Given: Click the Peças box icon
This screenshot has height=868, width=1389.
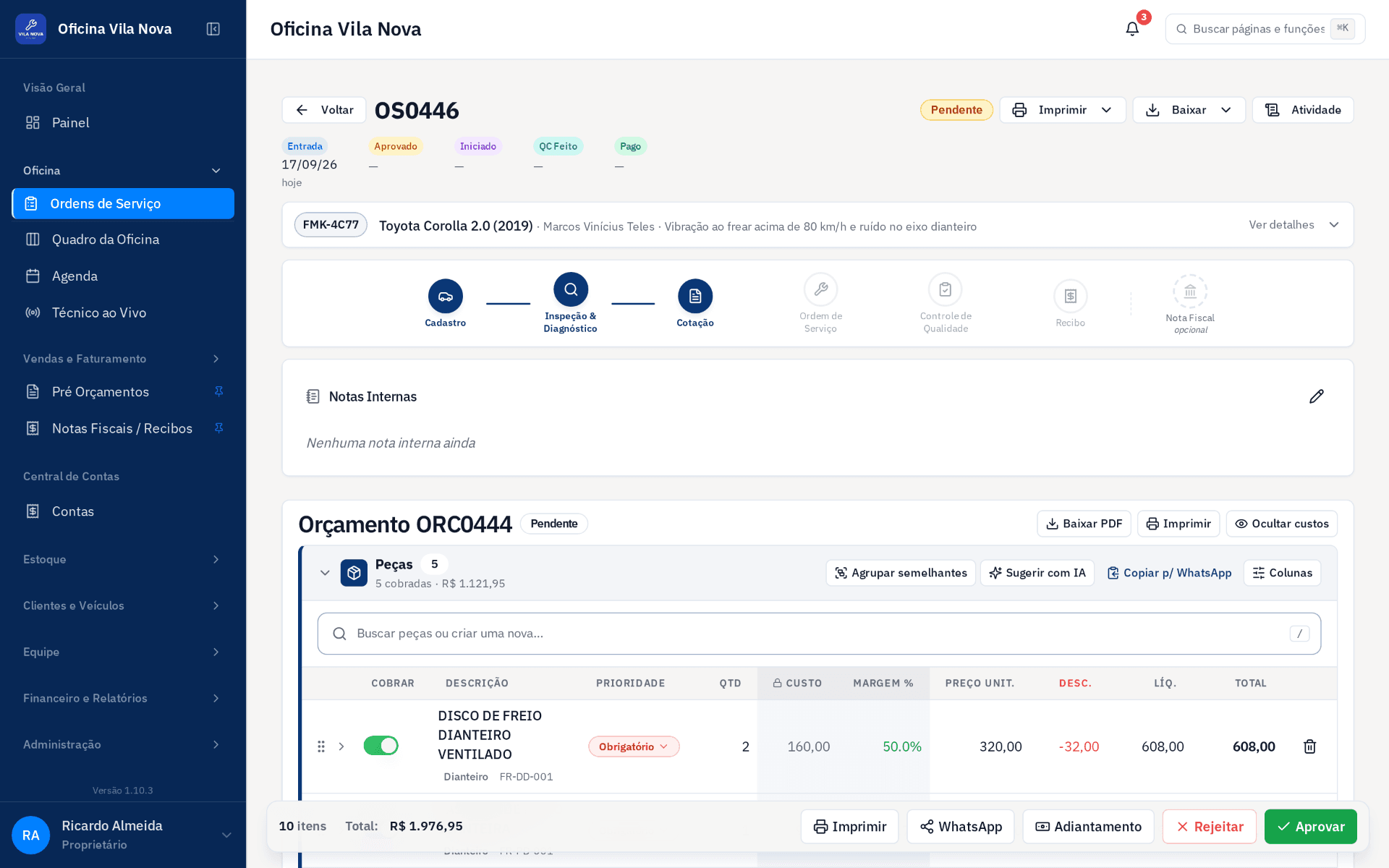Looking at the screenshot, I should [354, 573].
